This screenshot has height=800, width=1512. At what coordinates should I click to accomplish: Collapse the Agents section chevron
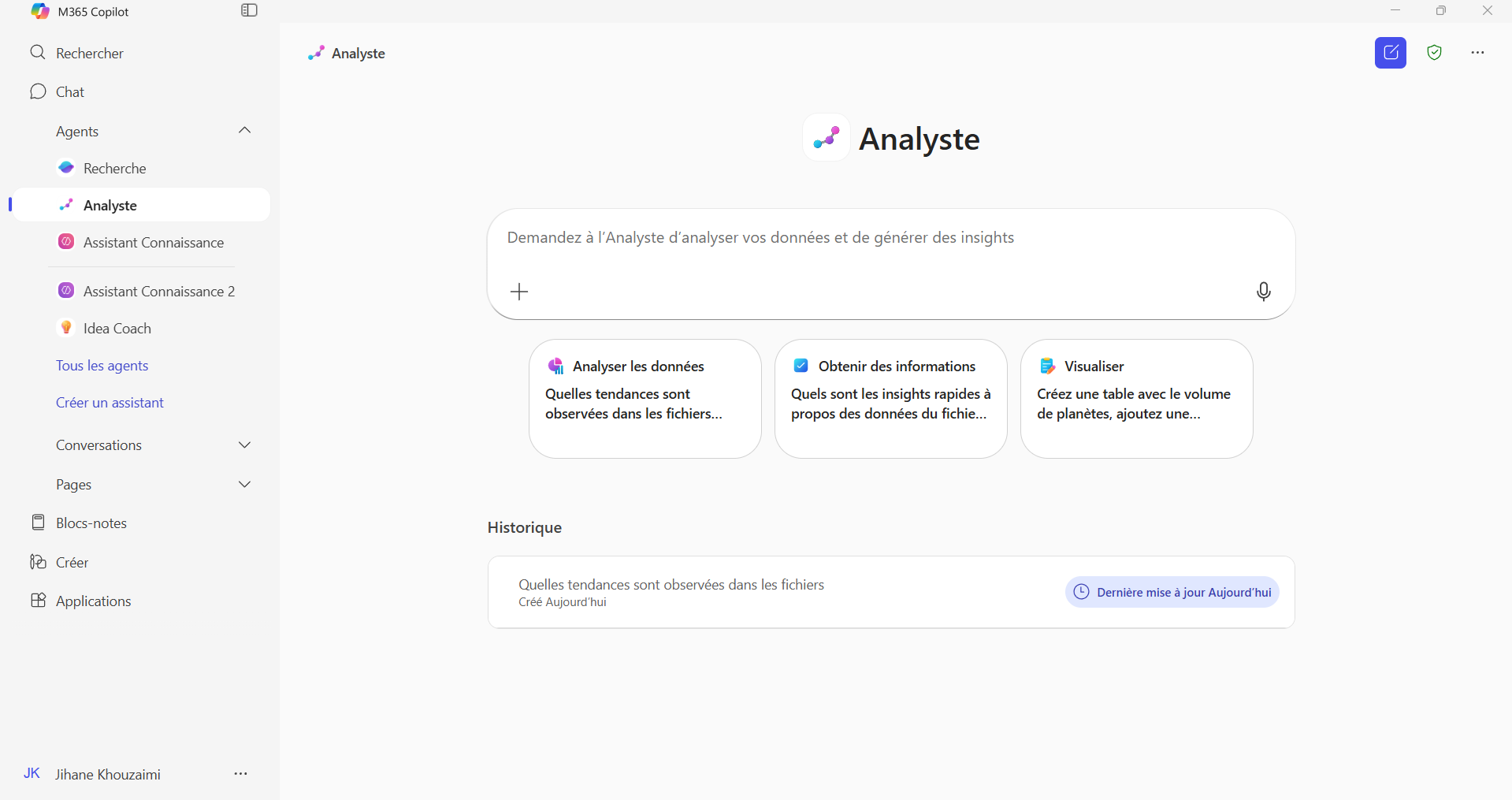[x=244, y=131]
